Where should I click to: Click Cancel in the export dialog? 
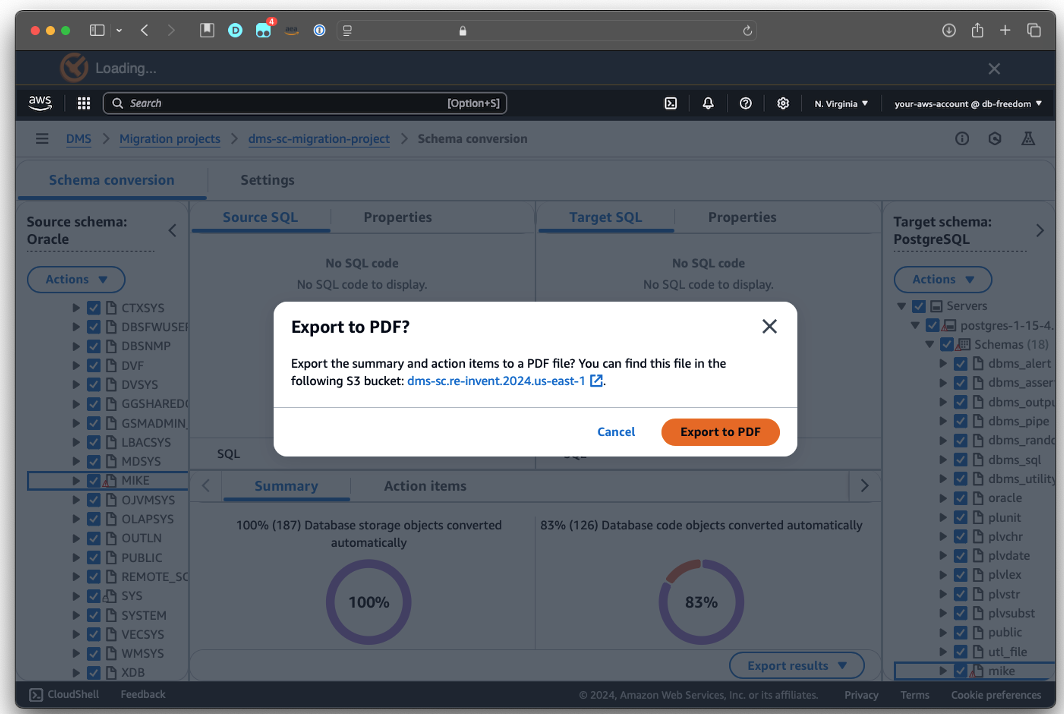pos(616,432)
